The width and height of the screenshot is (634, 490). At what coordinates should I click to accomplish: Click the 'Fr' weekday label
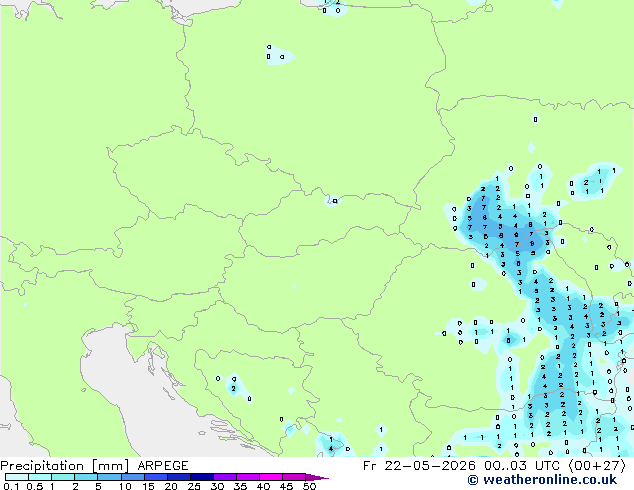[x=370, y=466]
